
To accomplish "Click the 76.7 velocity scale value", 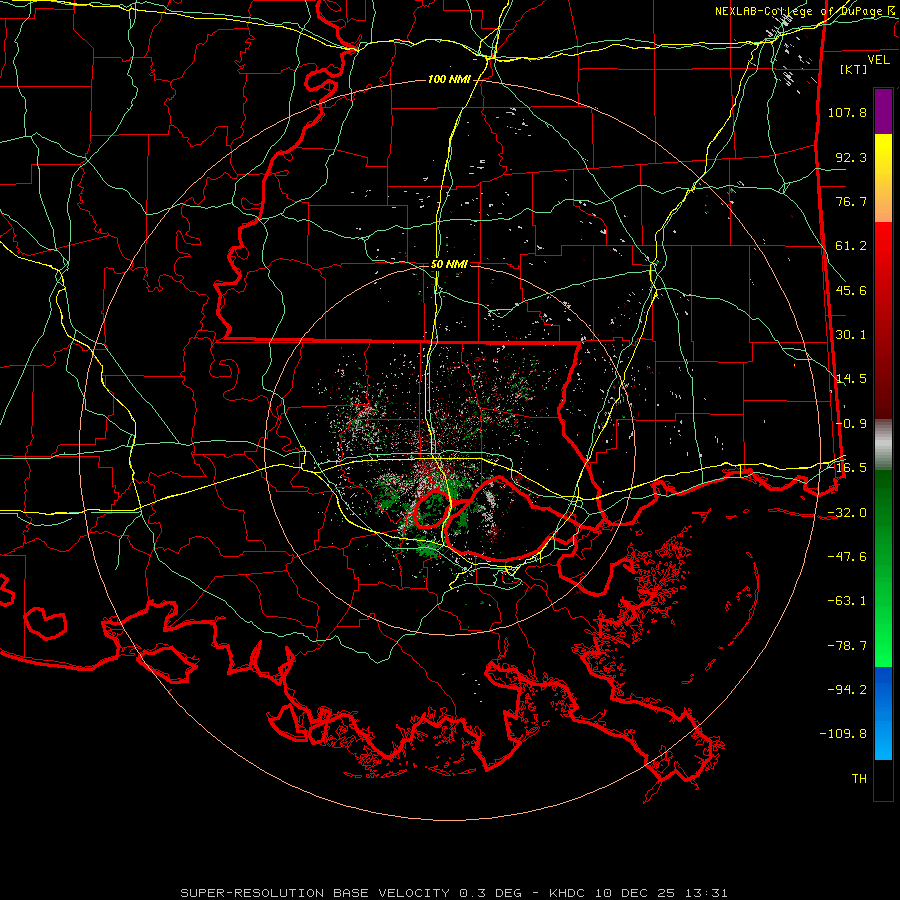I will [851, 201].
